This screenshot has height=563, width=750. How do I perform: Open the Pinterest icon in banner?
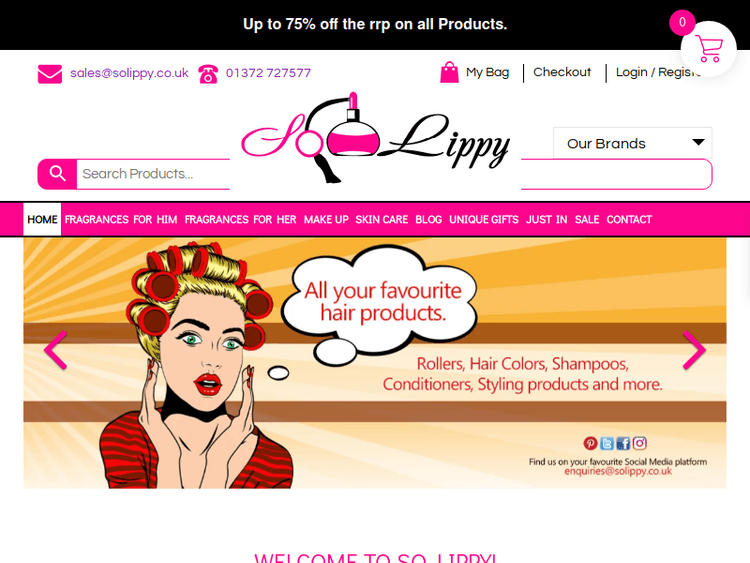tap(590, 443)
